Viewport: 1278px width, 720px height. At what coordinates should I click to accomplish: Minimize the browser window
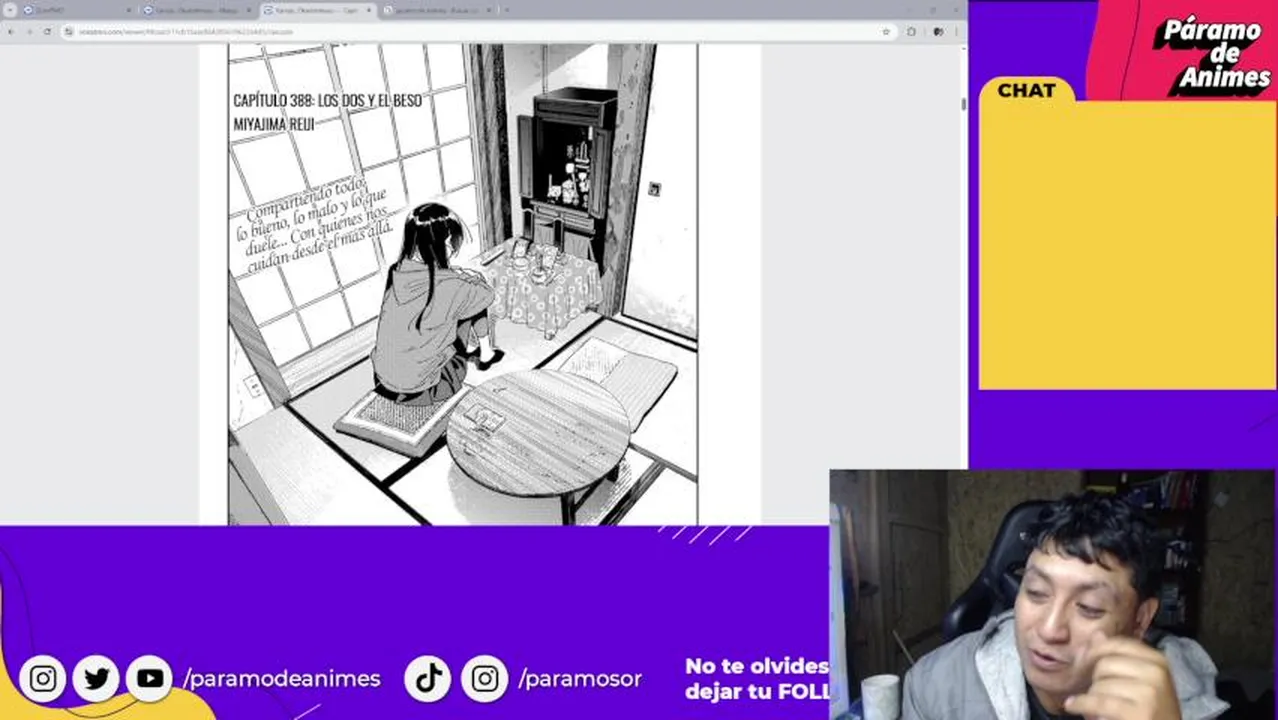tap(908, 10)
